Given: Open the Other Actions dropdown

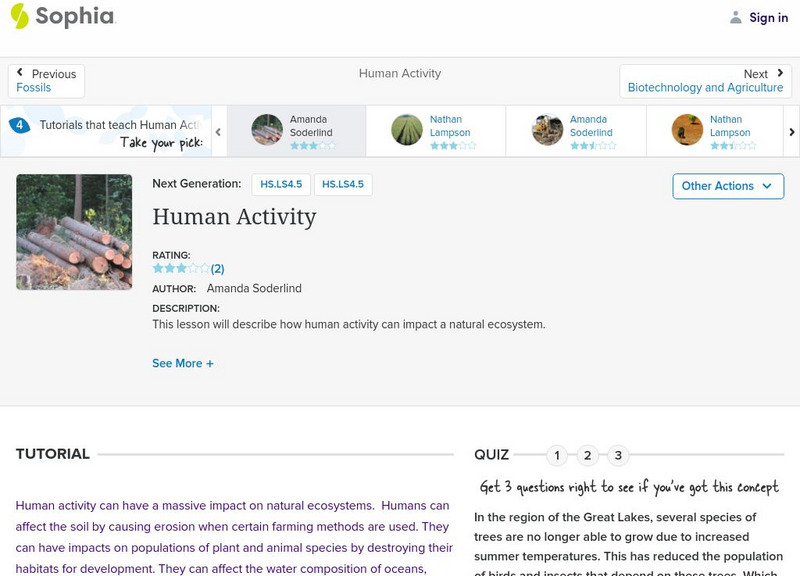Looking at the screenshot, I should (727, 186).
